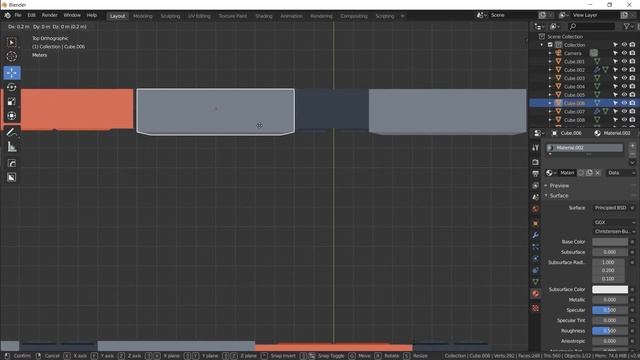Toggle Cube.006 viewport visibility eye
Viewport: 640px width, 360px height.
[624, 103]
